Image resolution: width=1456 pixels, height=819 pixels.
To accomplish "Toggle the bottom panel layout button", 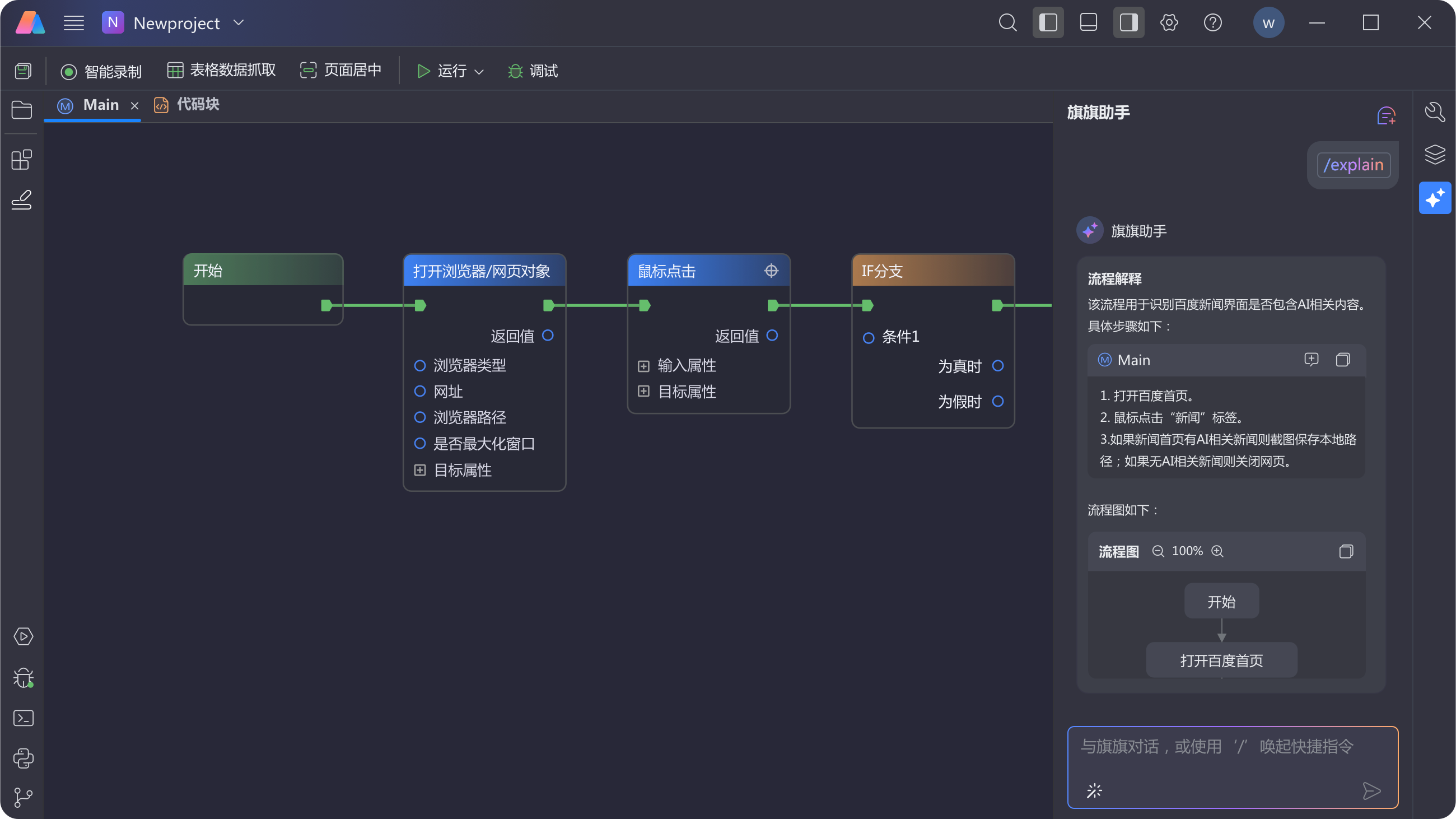I will click(1088, 22).
